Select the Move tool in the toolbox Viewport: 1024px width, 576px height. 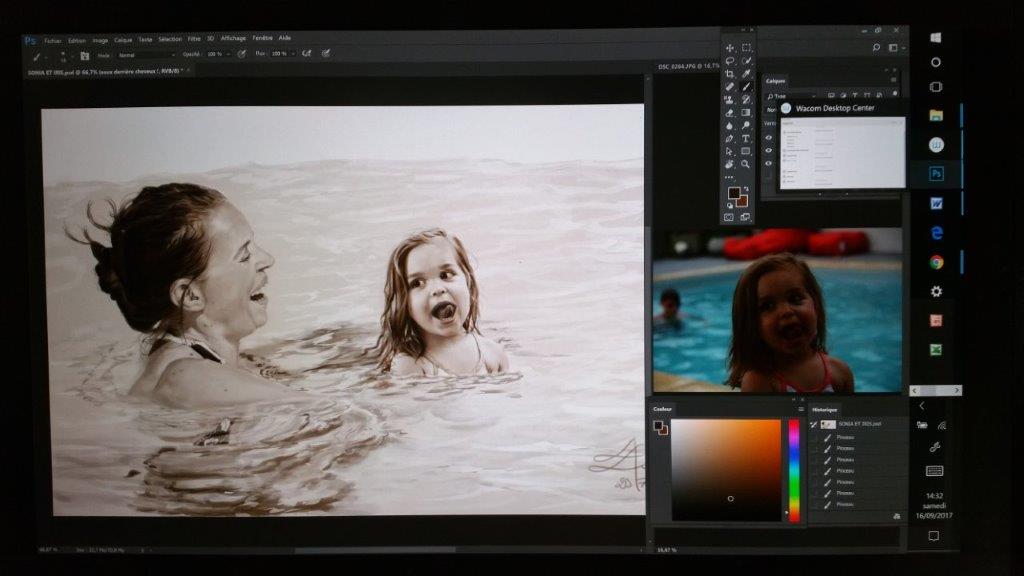pos(730,48)
